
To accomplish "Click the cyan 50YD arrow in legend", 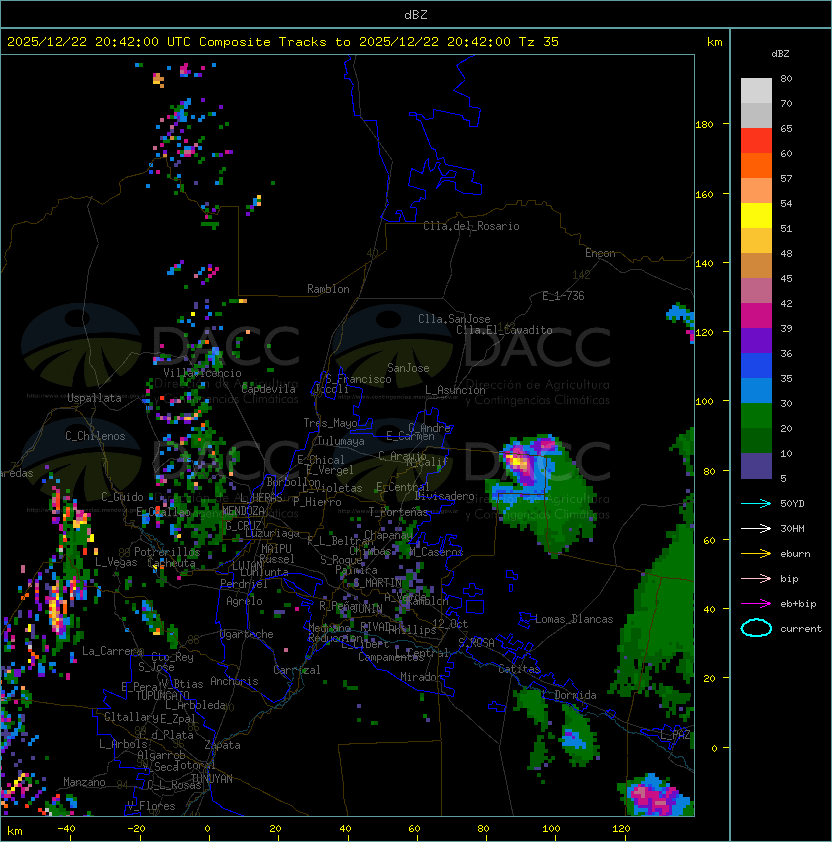I will click(756, 503).
